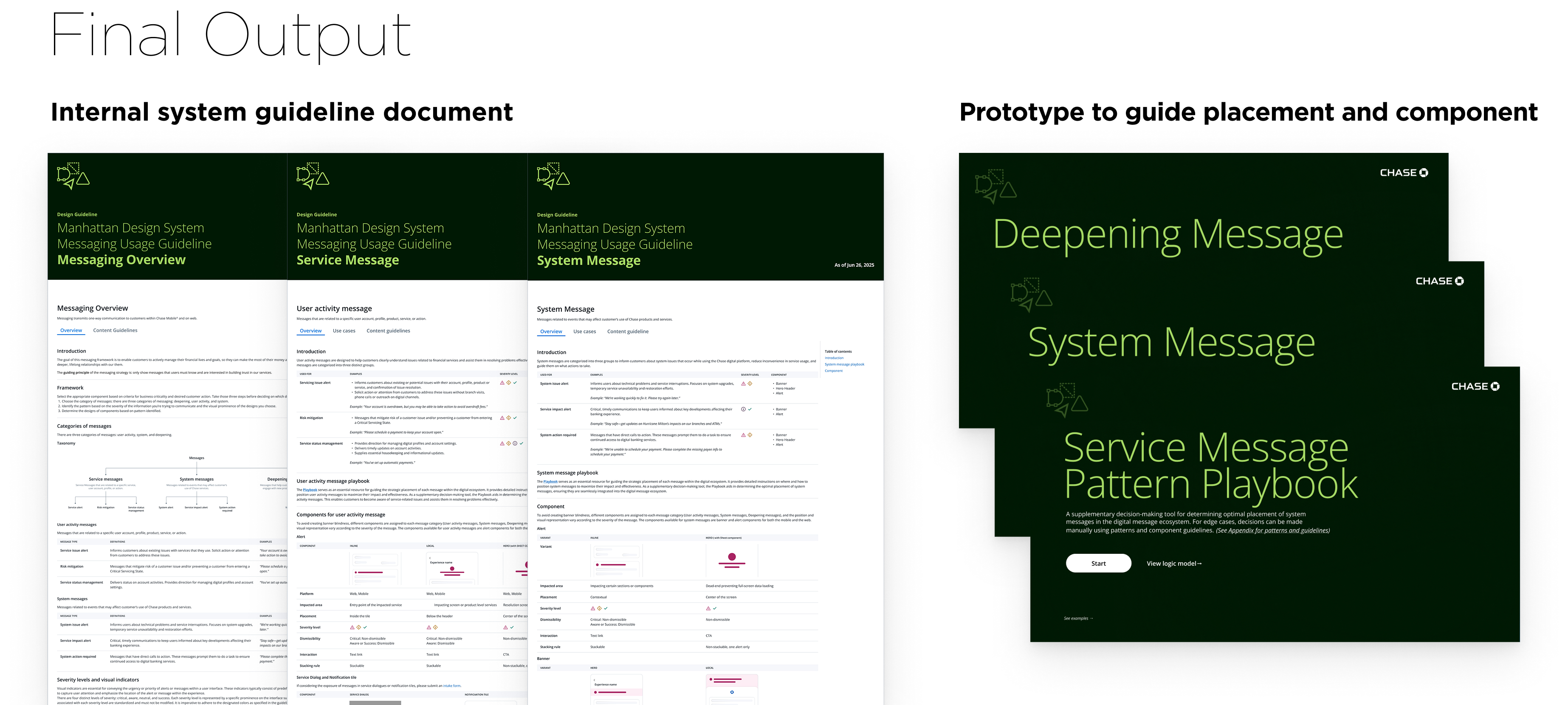Follow the See examples link
Viewport: 1568px width, 705px height.
pyautogui.click(x=1078, y=618)
